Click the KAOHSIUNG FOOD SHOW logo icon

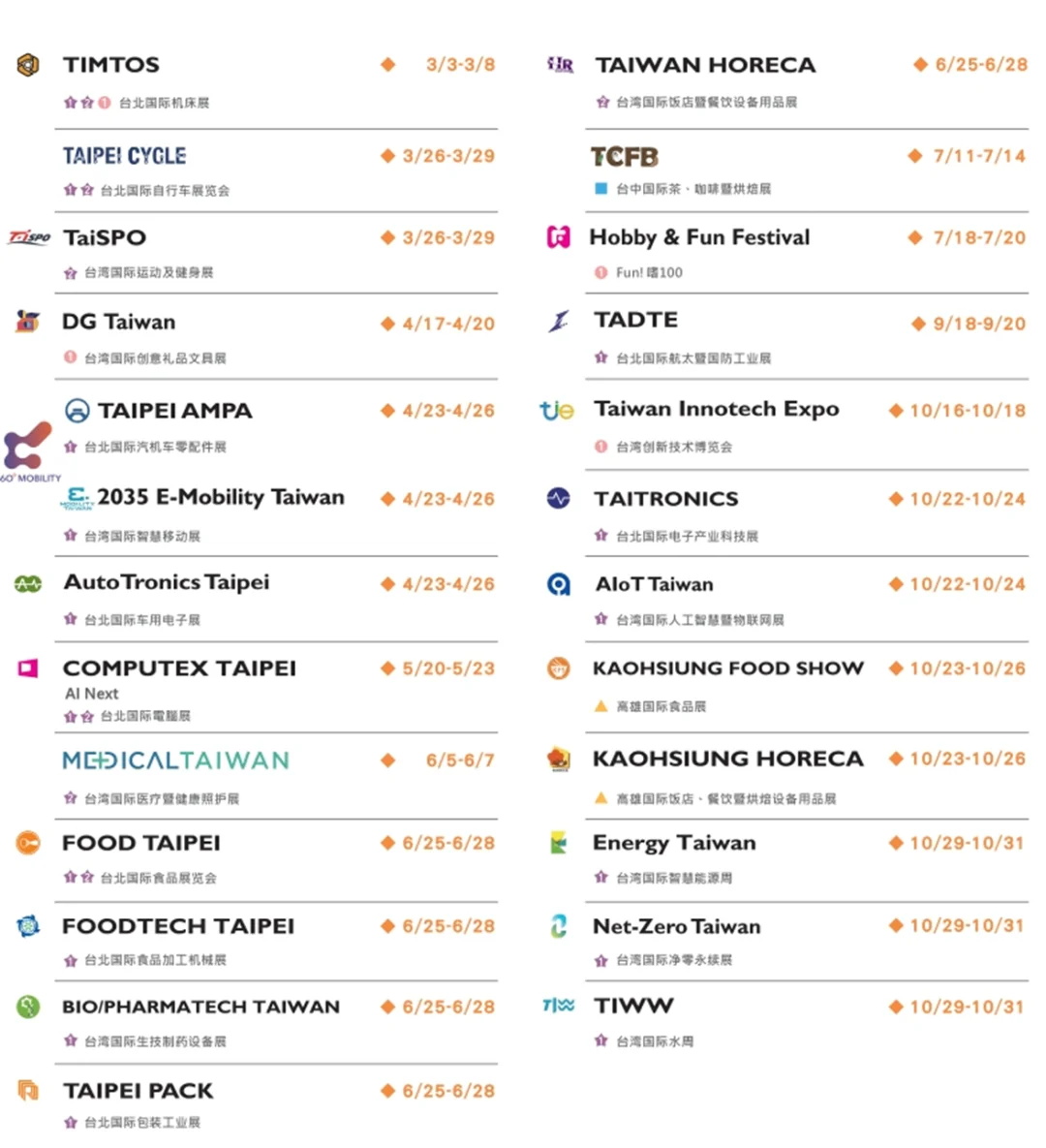tap(559, 667)
